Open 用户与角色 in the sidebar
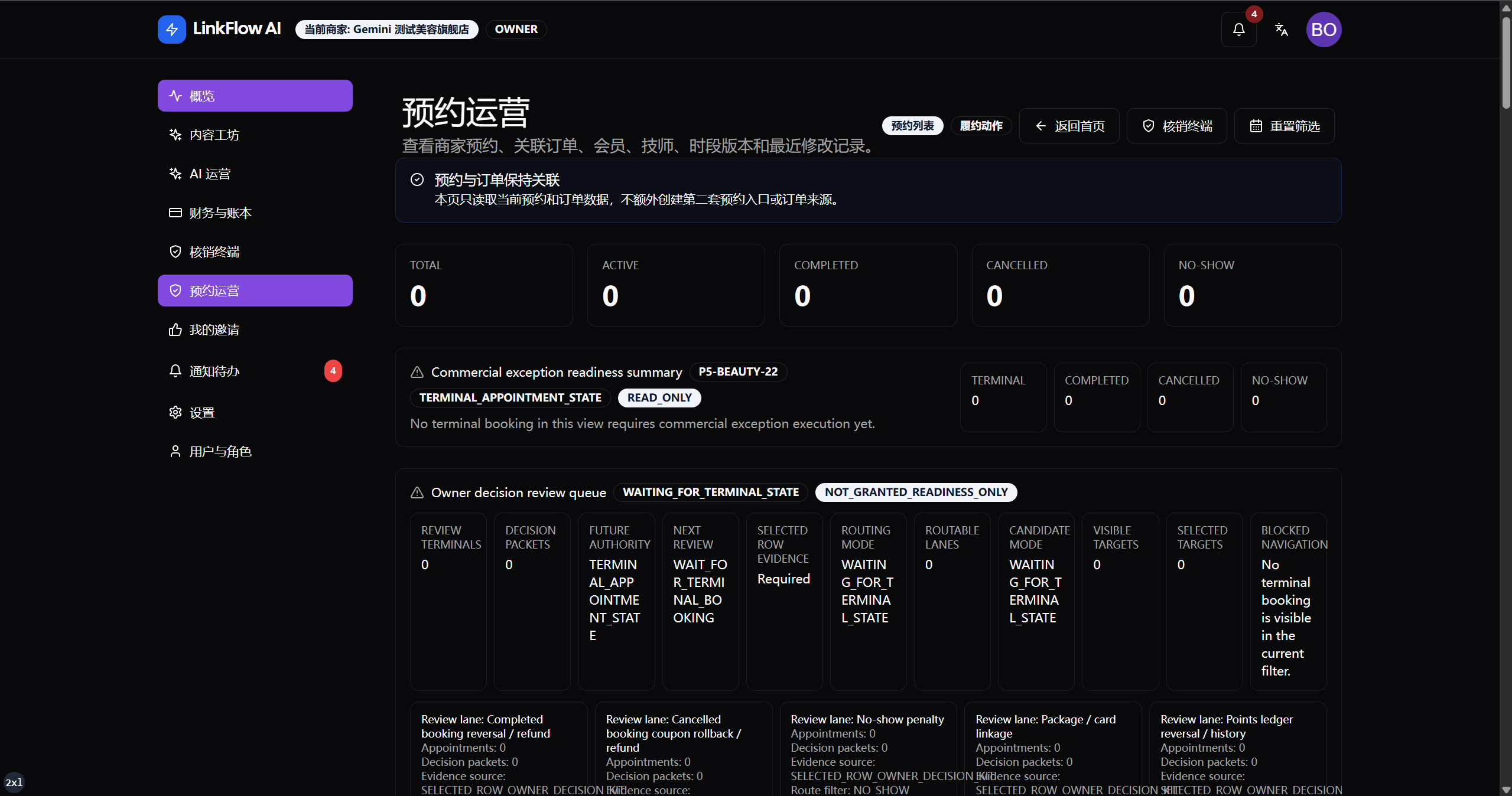The image size is (1512, 796). point(255,451)
